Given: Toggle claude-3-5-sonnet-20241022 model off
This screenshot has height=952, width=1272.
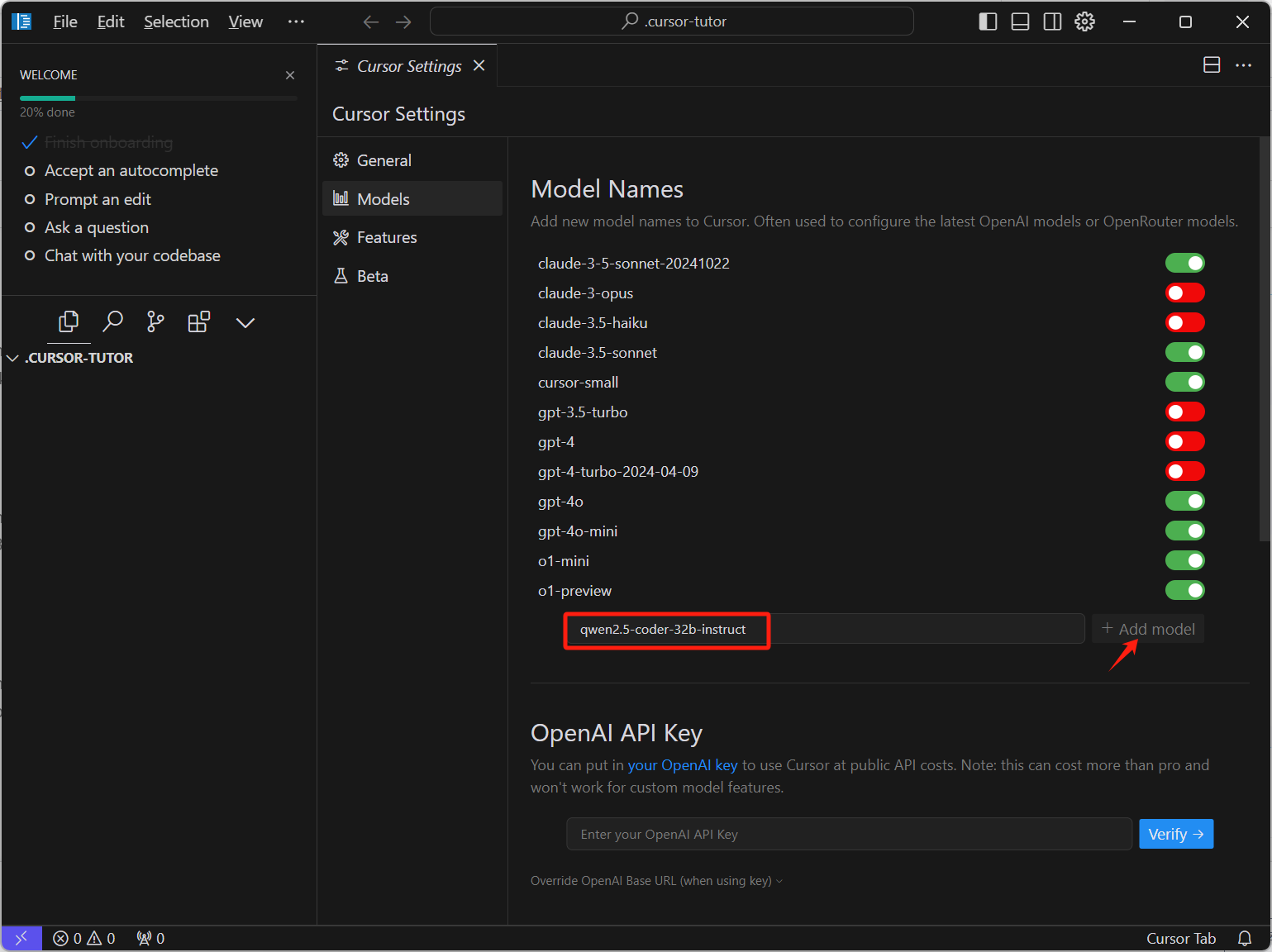Looking at the screenshot, I should tap(1185, 263).
